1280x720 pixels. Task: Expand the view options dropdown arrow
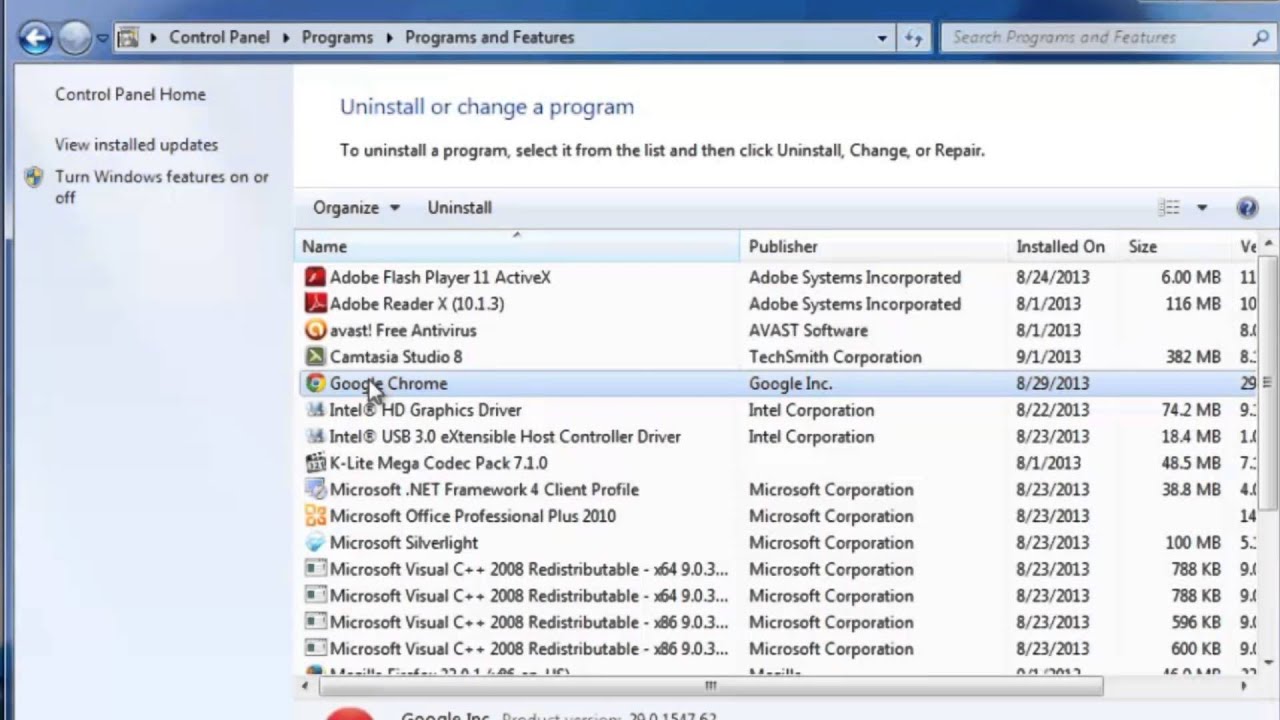1202,208
